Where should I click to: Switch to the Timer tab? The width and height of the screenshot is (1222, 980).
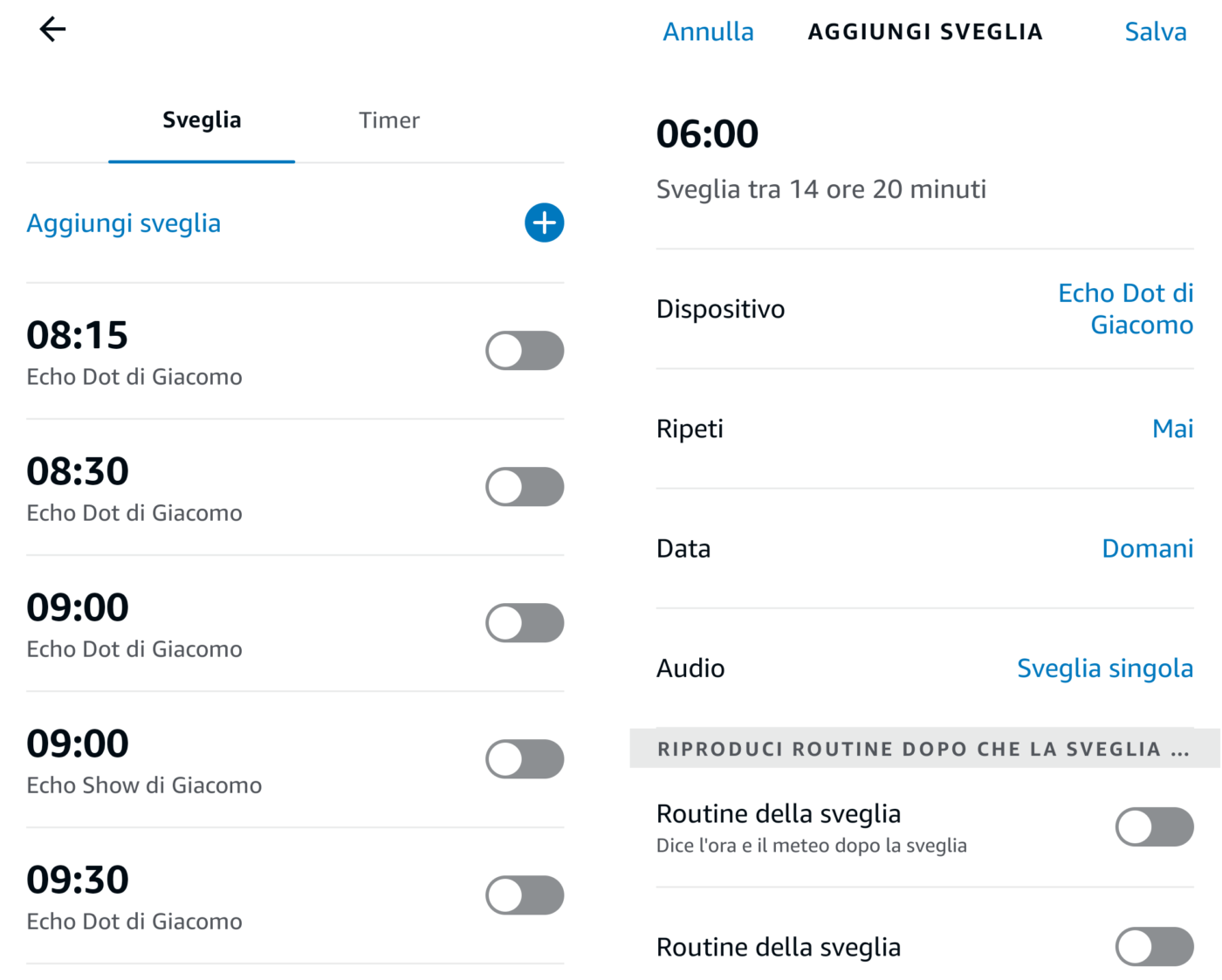(388, 120)
